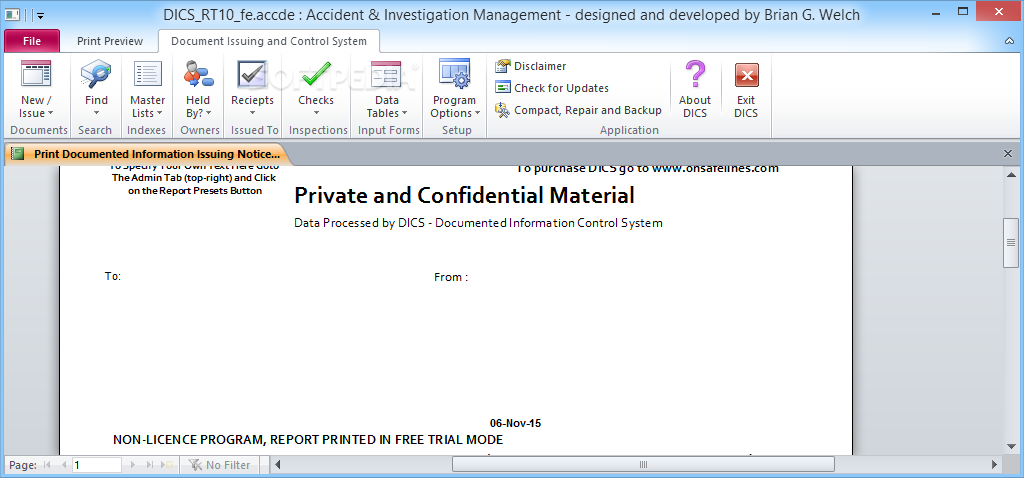Click the No Filter button

coord(219,465)
